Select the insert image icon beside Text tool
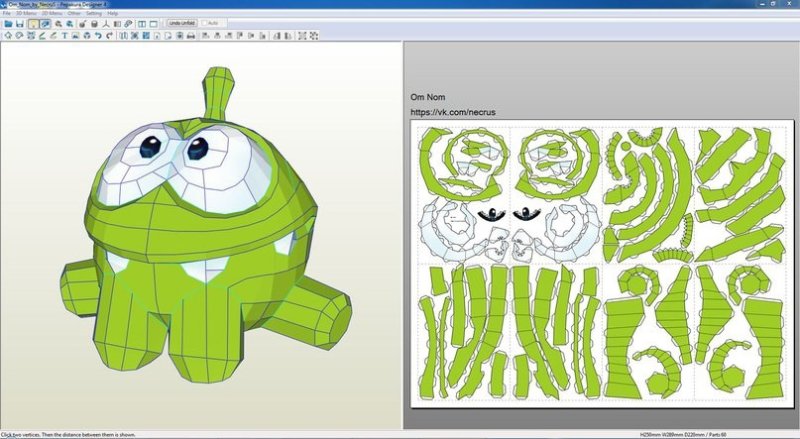The image size is (800, 439). click(75, 36)
